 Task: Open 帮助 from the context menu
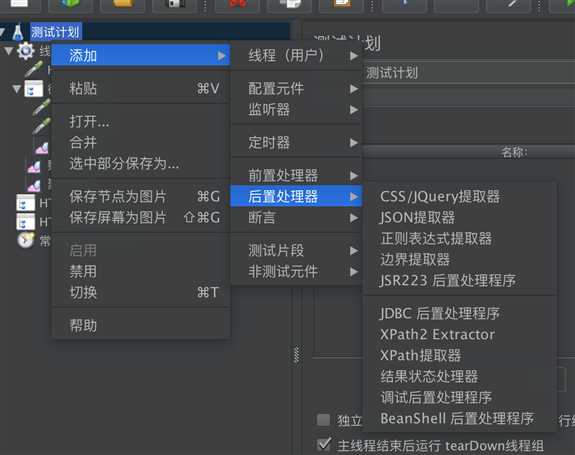141,325
